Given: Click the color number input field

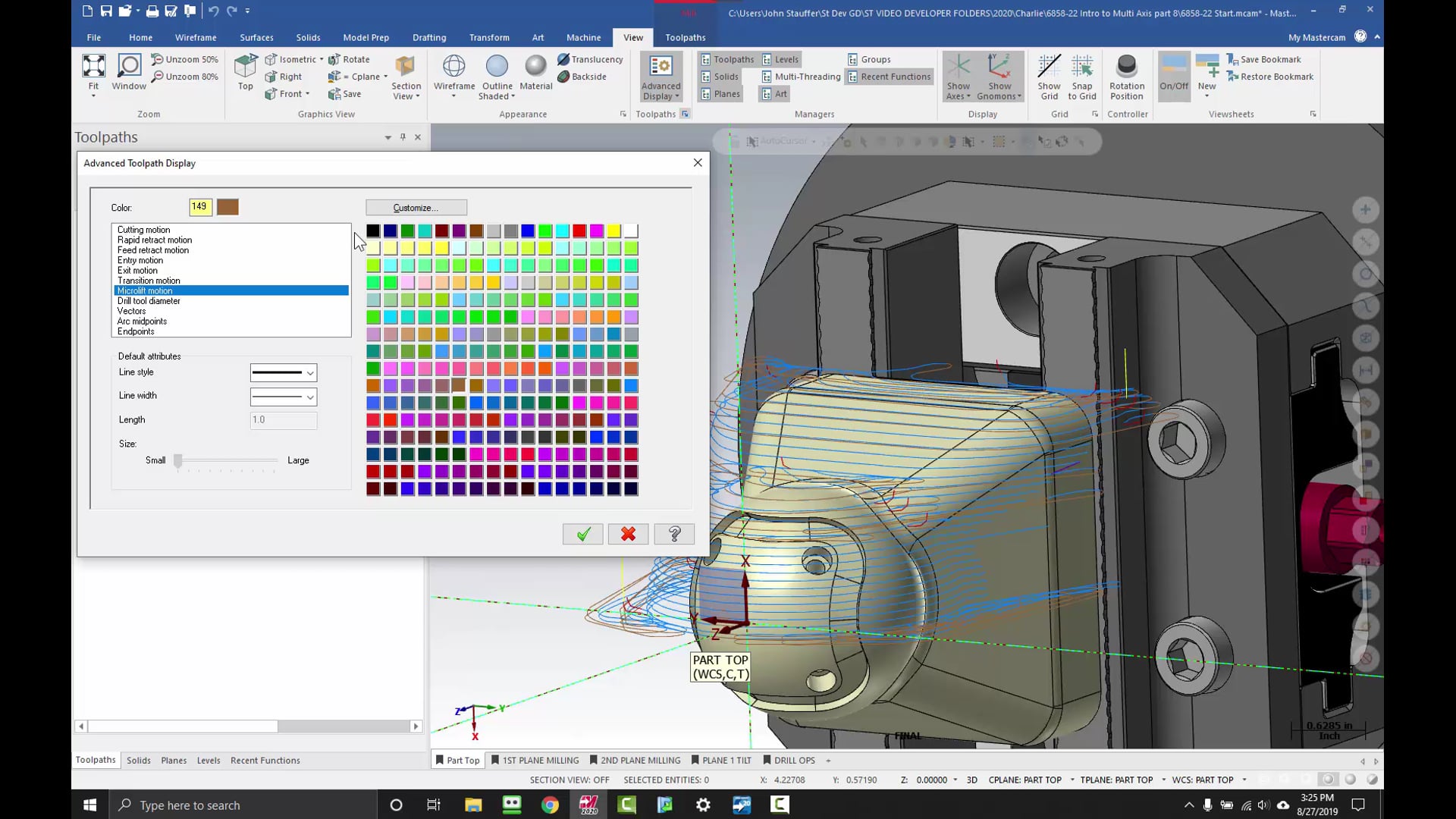Looking at the screenshot, I should tap(200, 206).
